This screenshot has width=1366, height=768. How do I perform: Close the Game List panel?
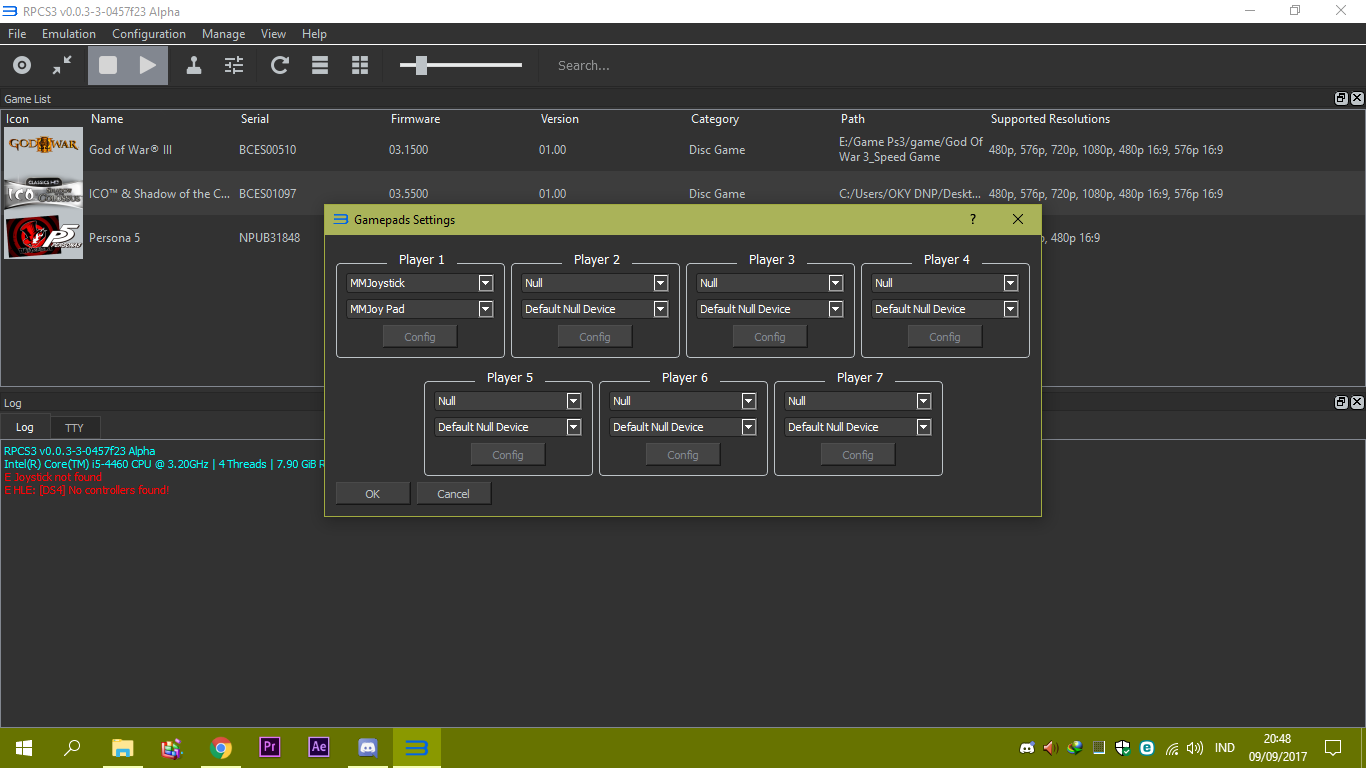[x=1357, y=98]
